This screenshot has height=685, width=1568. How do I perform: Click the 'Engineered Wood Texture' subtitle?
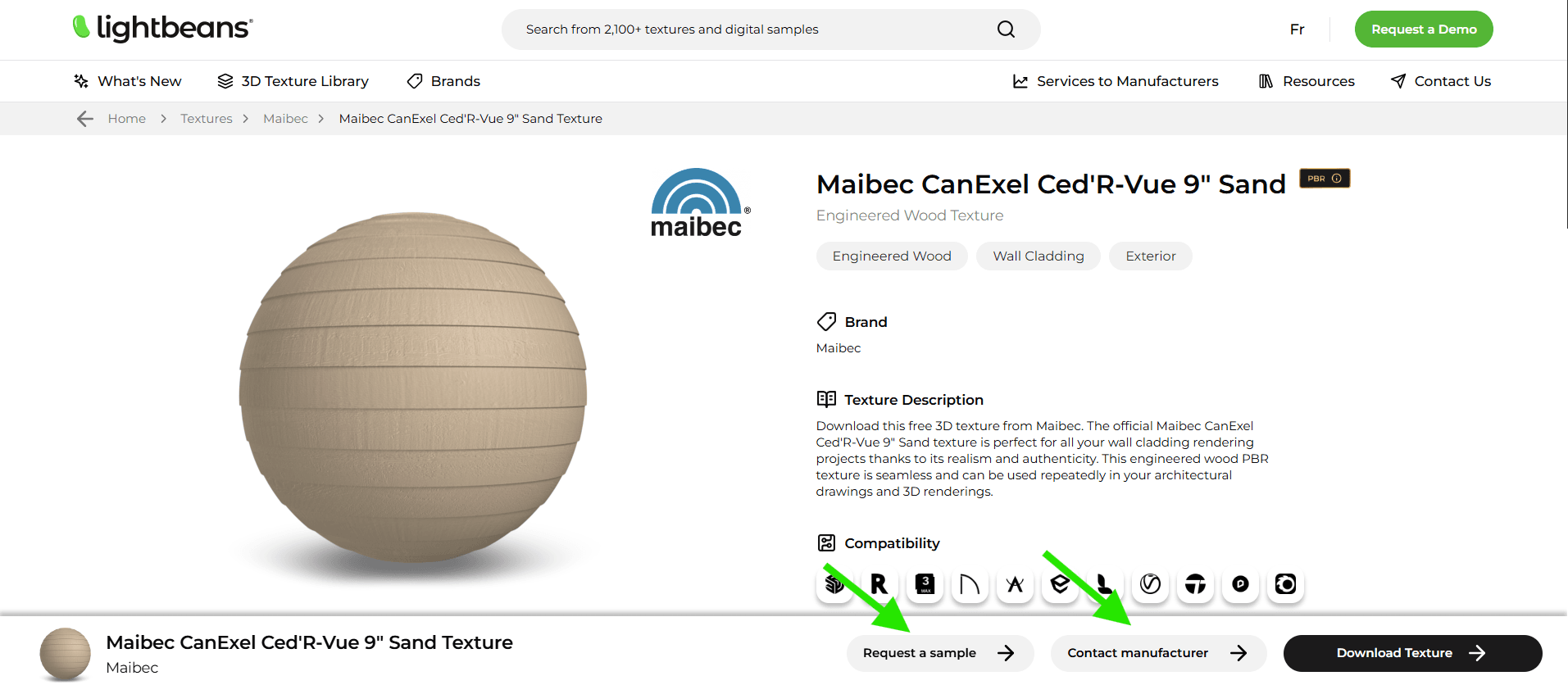[910, 215]
